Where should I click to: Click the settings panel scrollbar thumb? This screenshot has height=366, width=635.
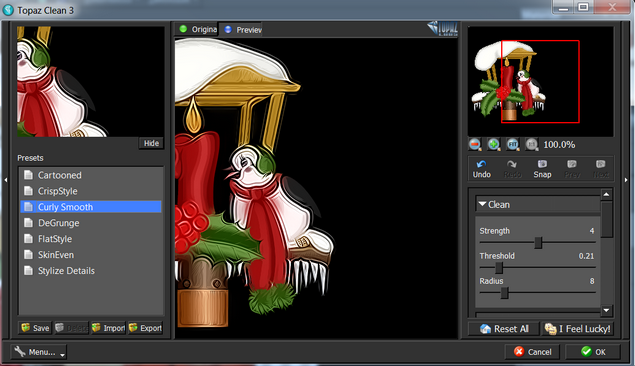point(606,219)
